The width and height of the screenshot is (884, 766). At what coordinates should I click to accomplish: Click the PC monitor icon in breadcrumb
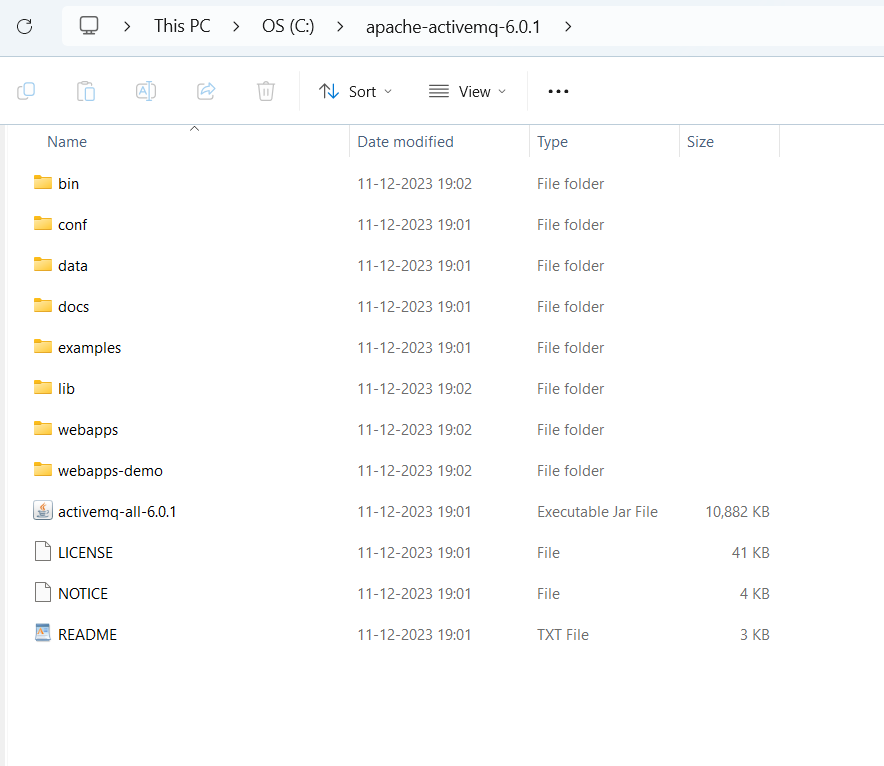pos(89,26)
